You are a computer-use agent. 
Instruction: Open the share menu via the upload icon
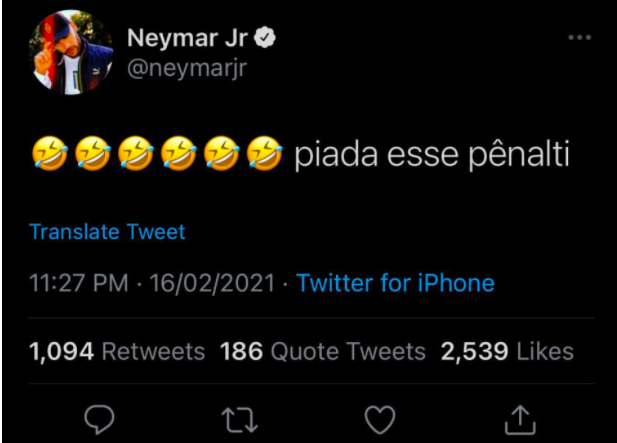coord(519,419)
